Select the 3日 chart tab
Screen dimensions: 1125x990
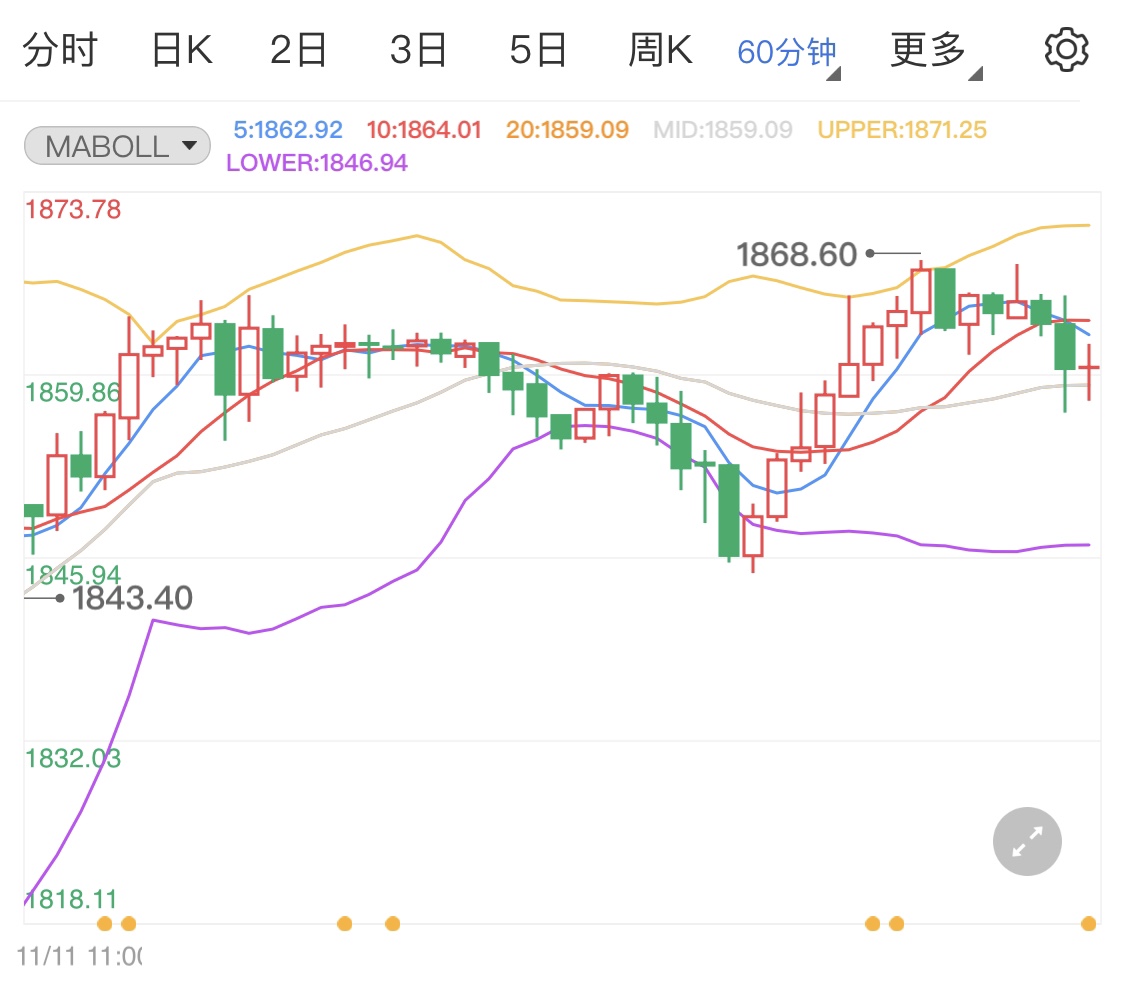click(x=418, y=50)
